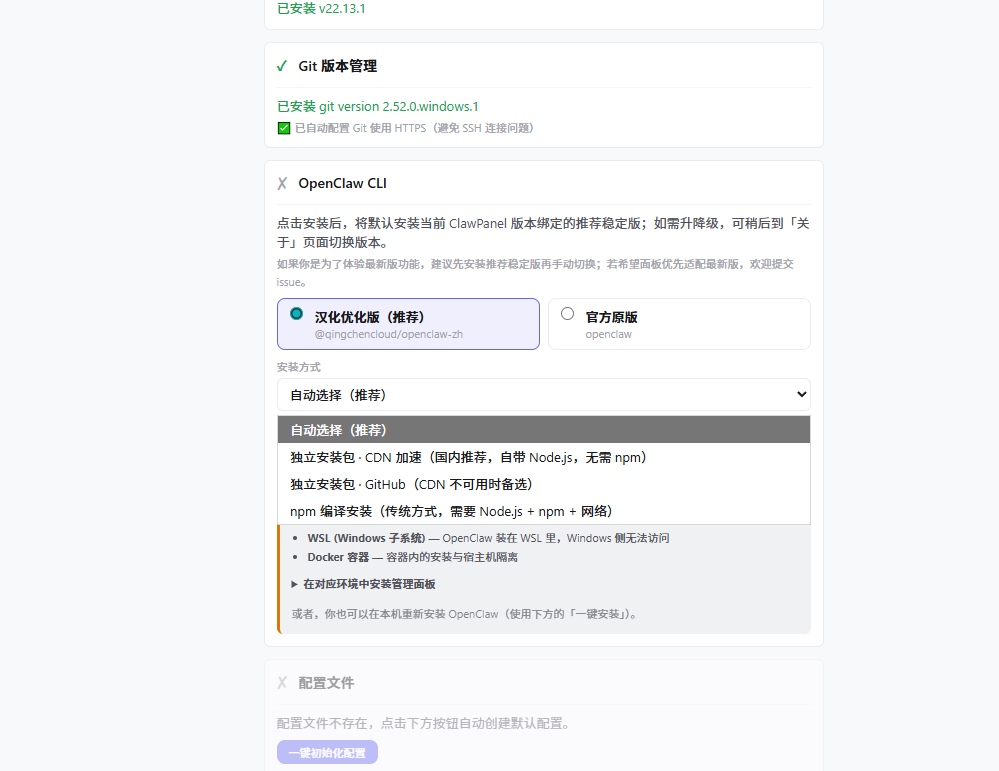Select the 独立安装包 · CDN 加速 option

465,457
